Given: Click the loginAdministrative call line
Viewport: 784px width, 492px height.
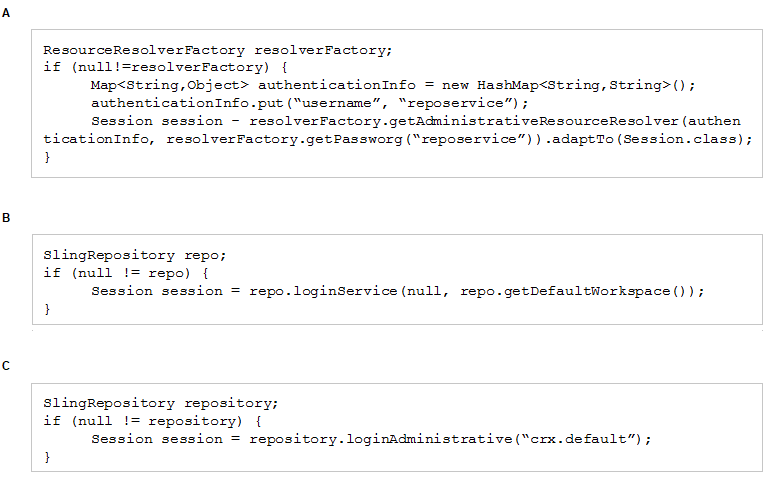Looking at the screenshot, I should 371,440.
